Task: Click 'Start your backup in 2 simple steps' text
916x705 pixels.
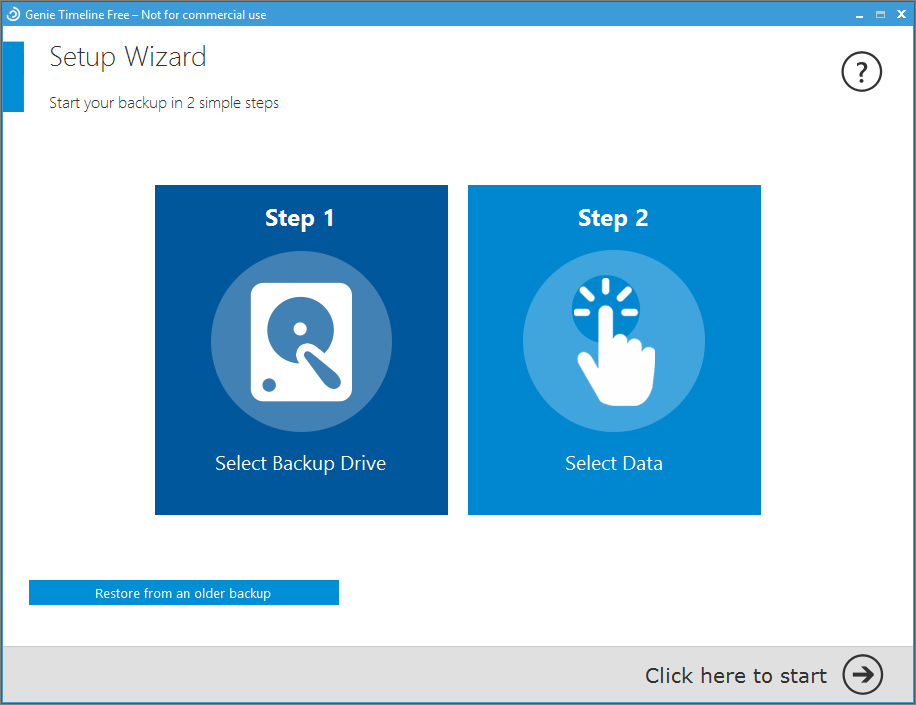Action: point(164,103)
